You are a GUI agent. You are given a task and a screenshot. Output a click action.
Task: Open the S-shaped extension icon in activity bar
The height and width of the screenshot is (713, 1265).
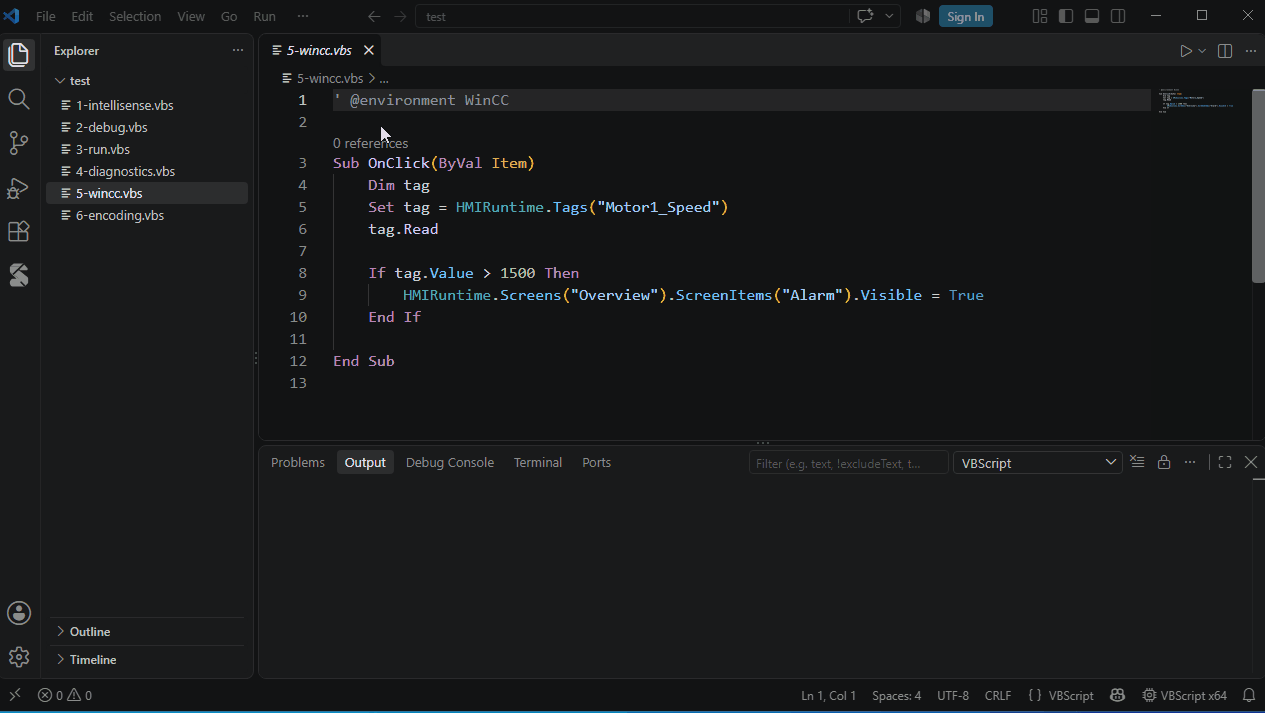[19, 275]
